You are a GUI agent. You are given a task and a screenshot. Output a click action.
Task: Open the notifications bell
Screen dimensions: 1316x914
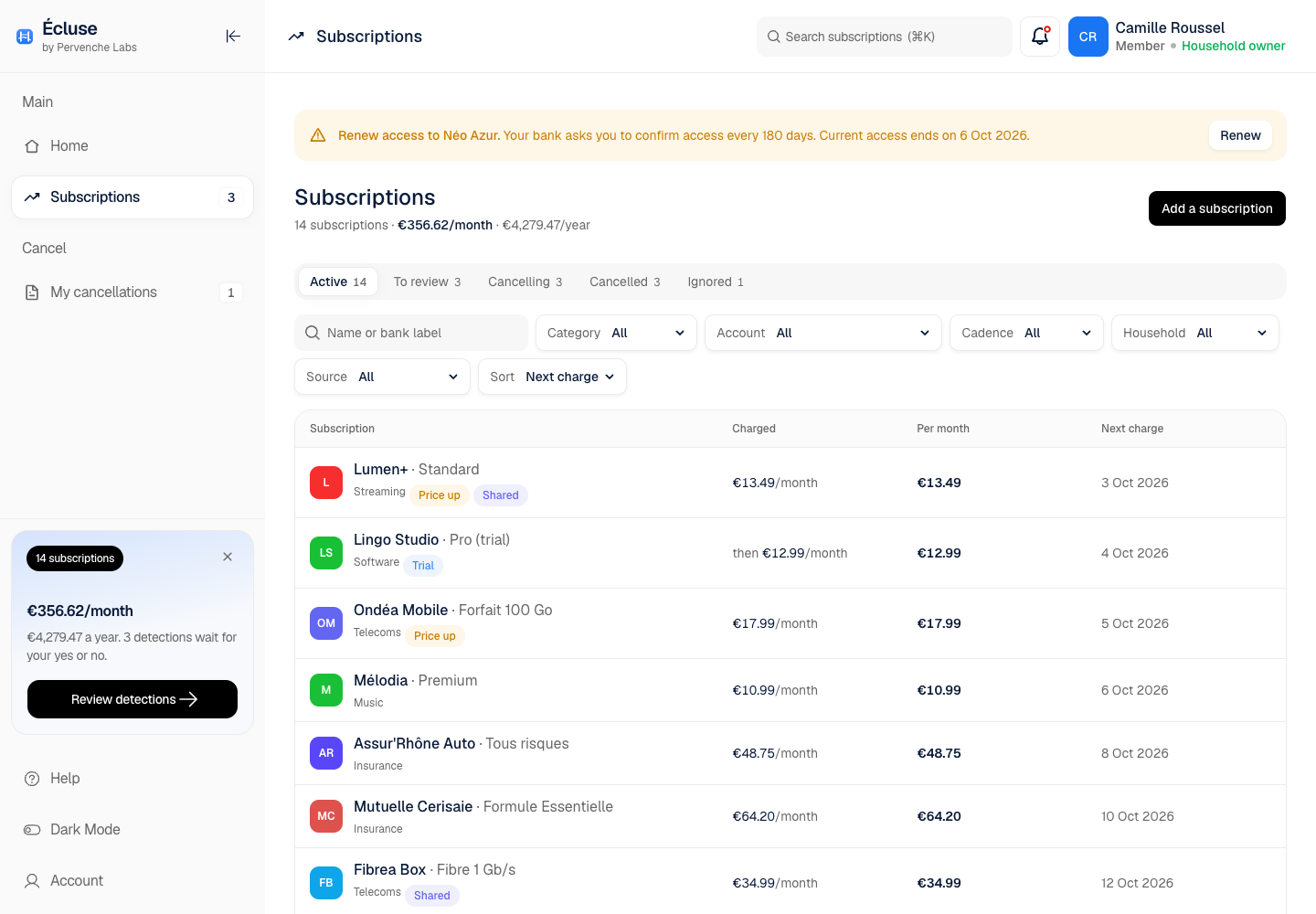click(x=1040, y=37)
